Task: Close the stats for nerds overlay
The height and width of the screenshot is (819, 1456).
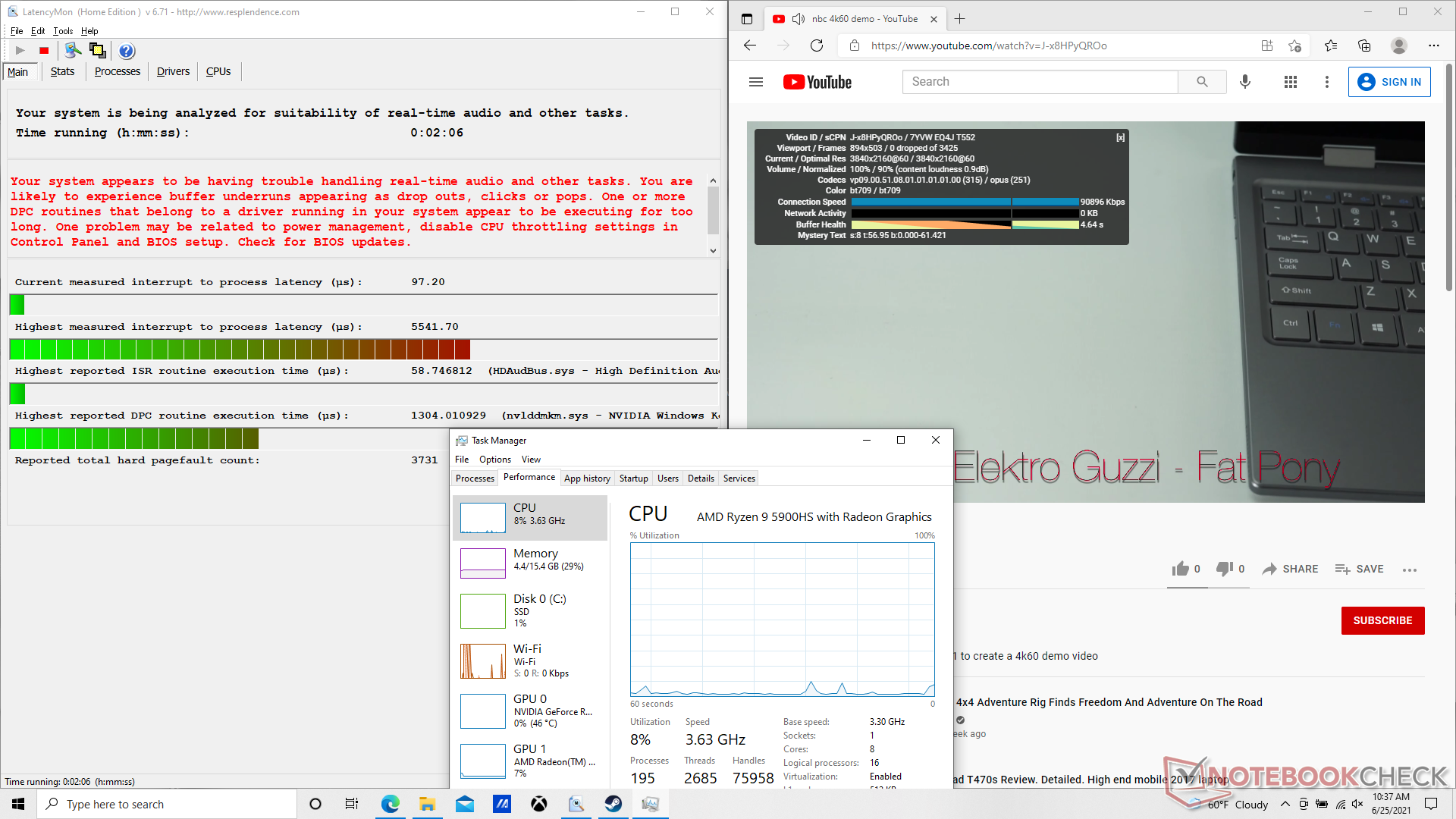Action: click(x=1120, y=138)
